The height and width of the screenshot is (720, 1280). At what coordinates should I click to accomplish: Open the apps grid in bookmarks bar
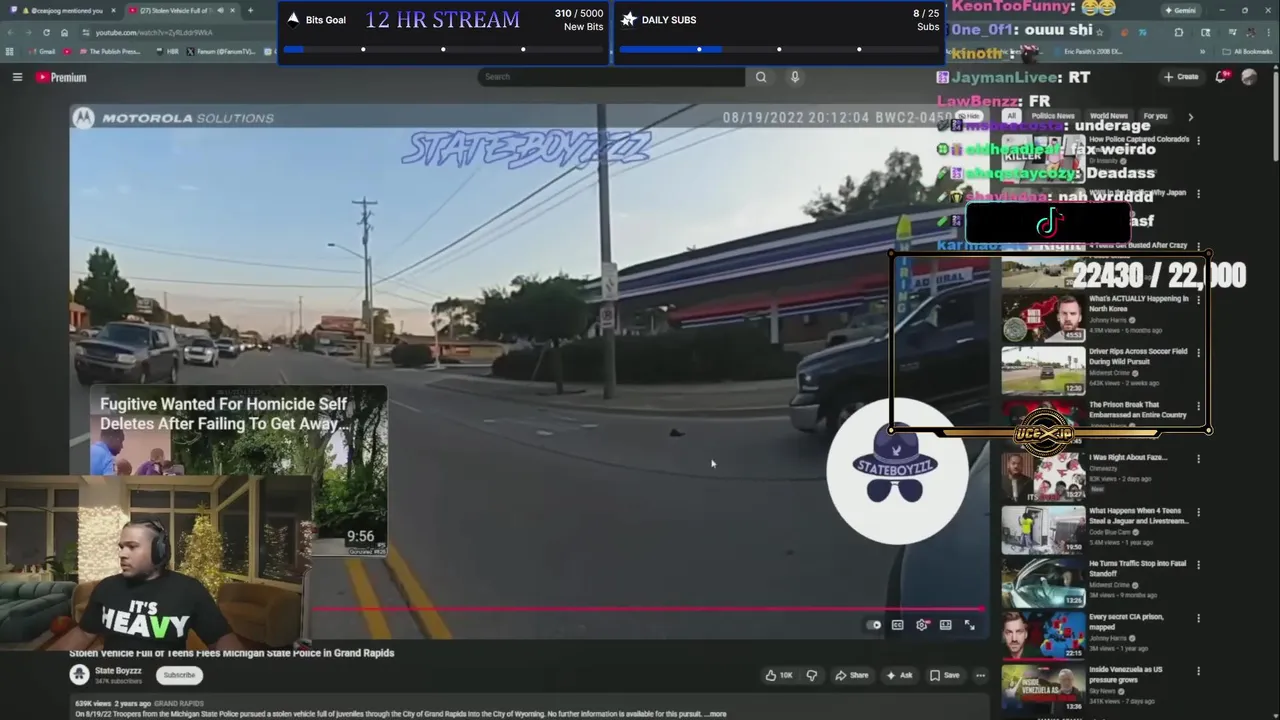pos(10,51)
